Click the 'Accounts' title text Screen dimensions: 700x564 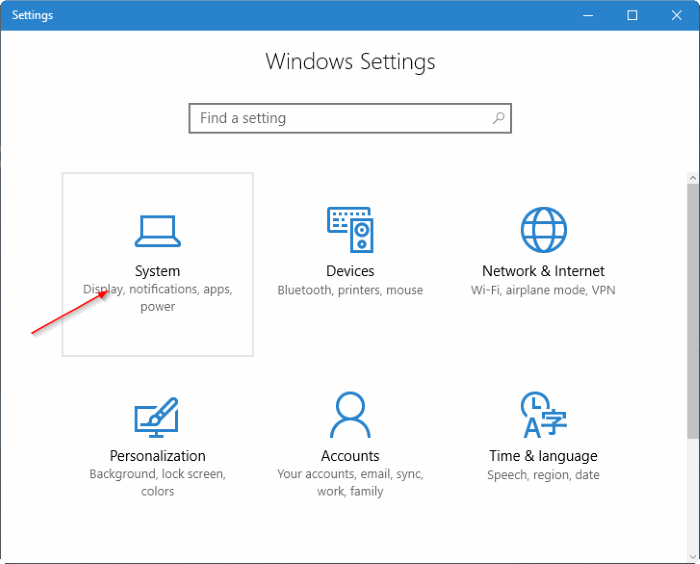[350, 456]
